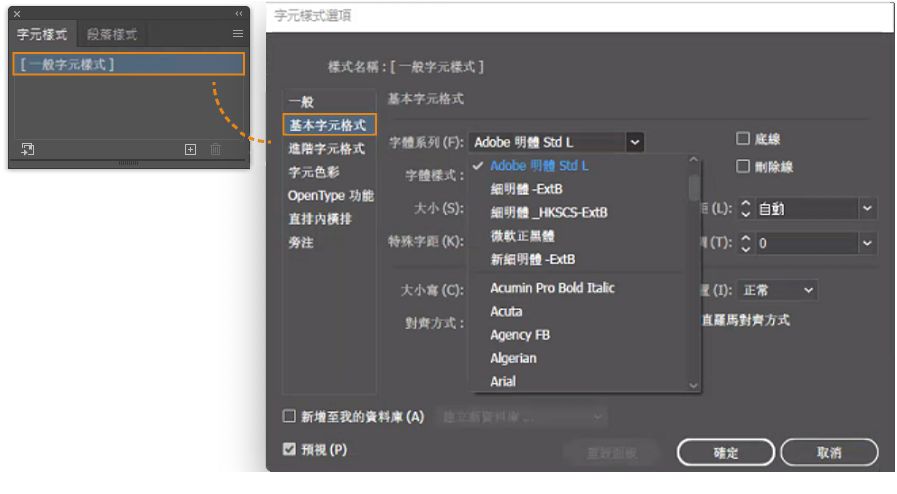The width and height of the screenshot is (897, 494).
Task: Create a new character style with plus icon
Action: (x=190, y=149)
